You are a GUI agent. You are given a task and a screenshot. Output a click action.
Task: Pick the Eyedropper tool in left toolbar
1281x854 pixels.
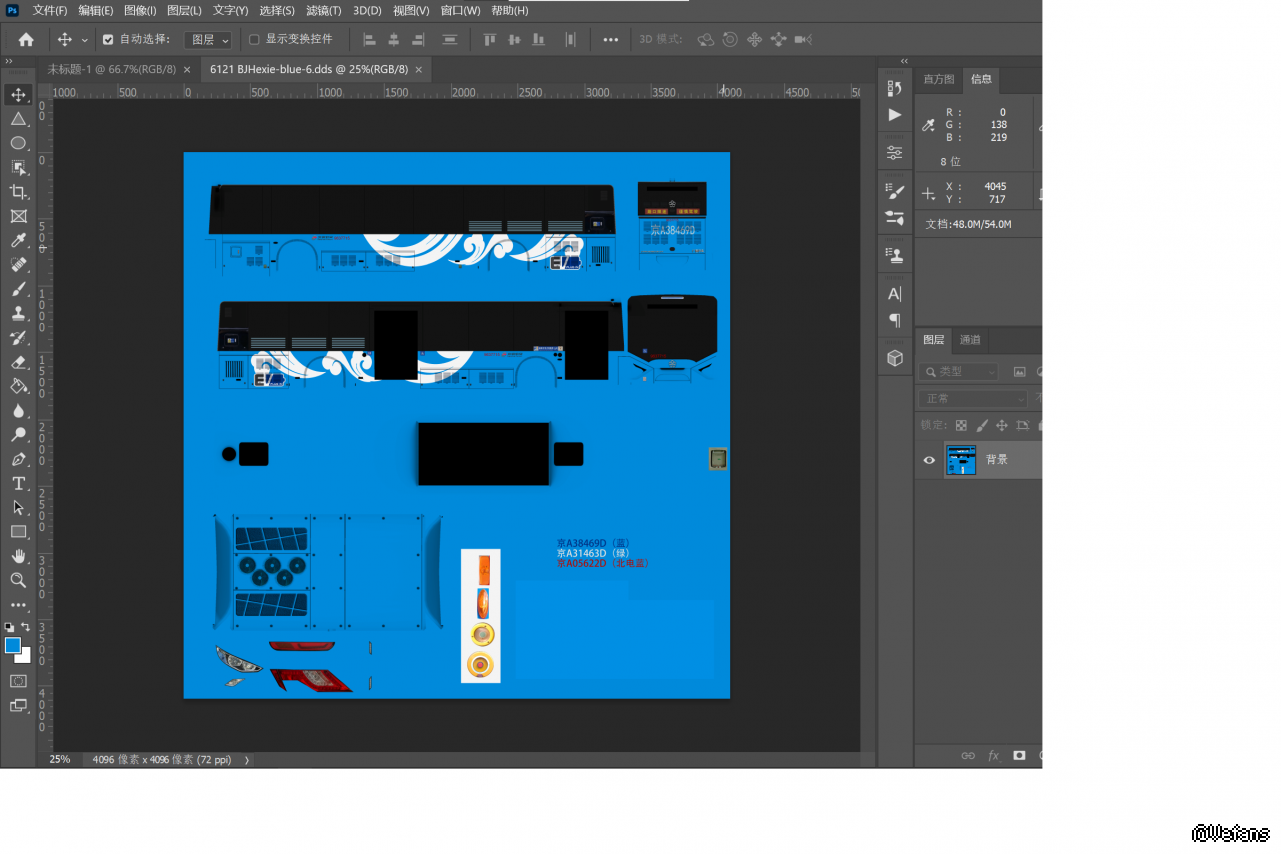point(18,240)
